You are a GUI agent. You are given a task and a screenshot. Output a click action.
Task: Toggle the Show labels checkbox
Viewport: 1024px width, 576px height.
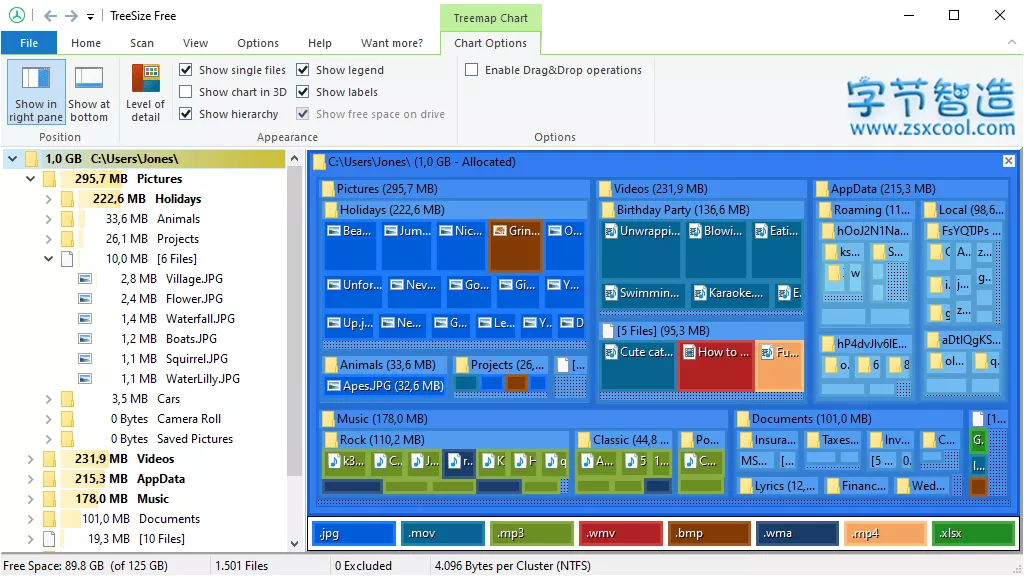pyautogui.click(x=303, y=92)
